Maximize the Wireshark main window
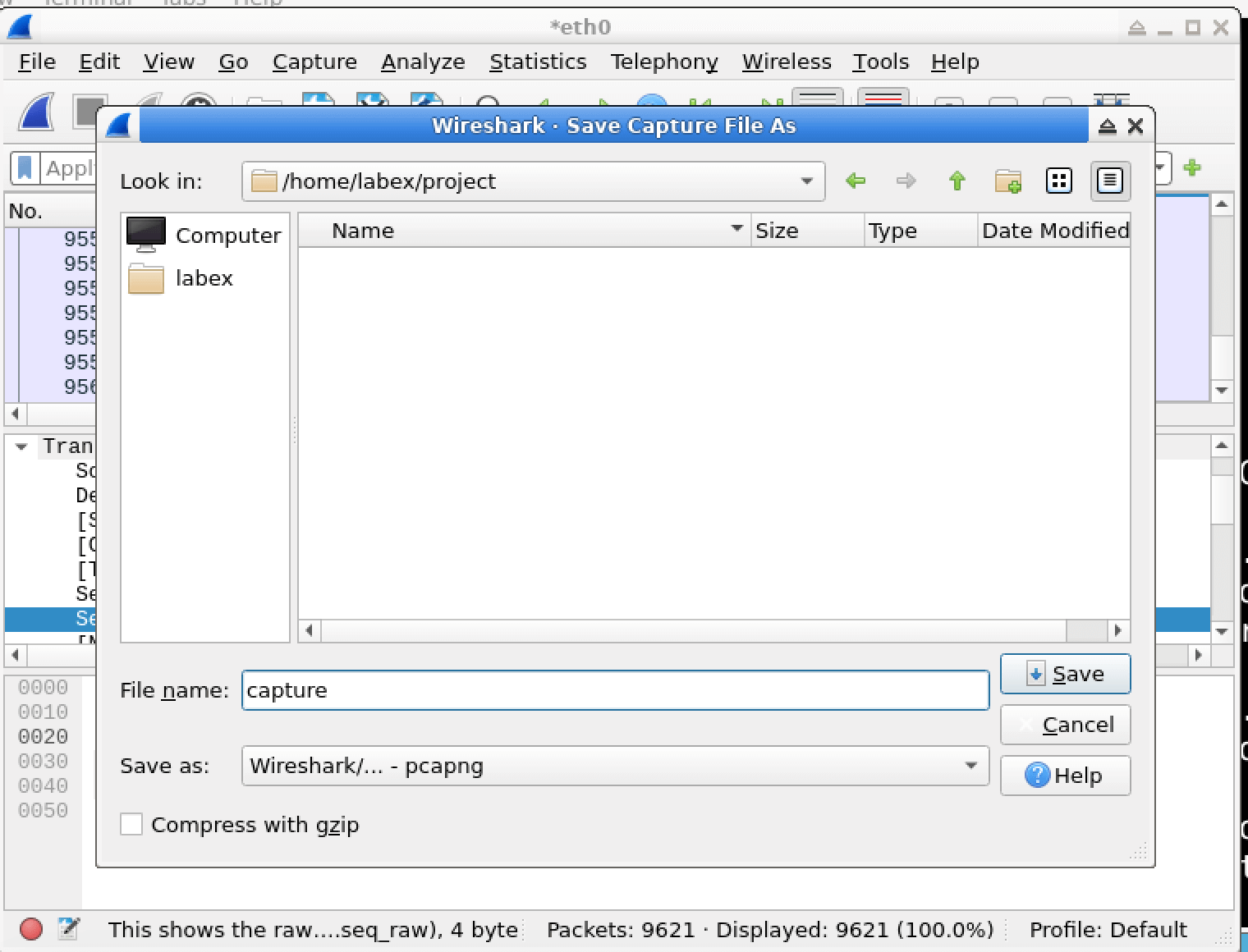 point(1192,27)
